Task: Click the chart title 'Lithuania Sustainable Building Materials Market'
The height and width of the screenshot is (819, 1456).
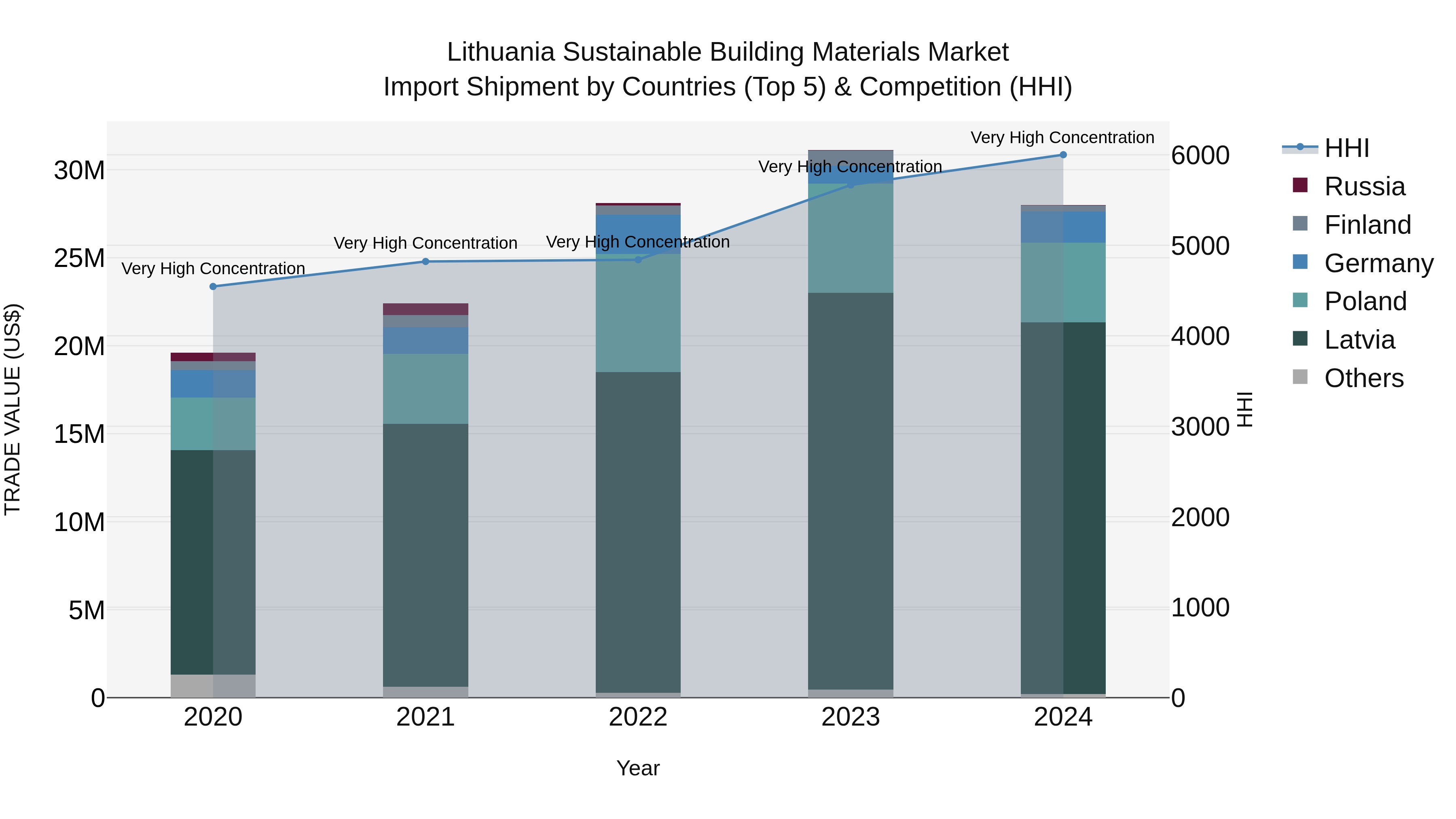Action: pyautogui.click(x=728, y=52)
